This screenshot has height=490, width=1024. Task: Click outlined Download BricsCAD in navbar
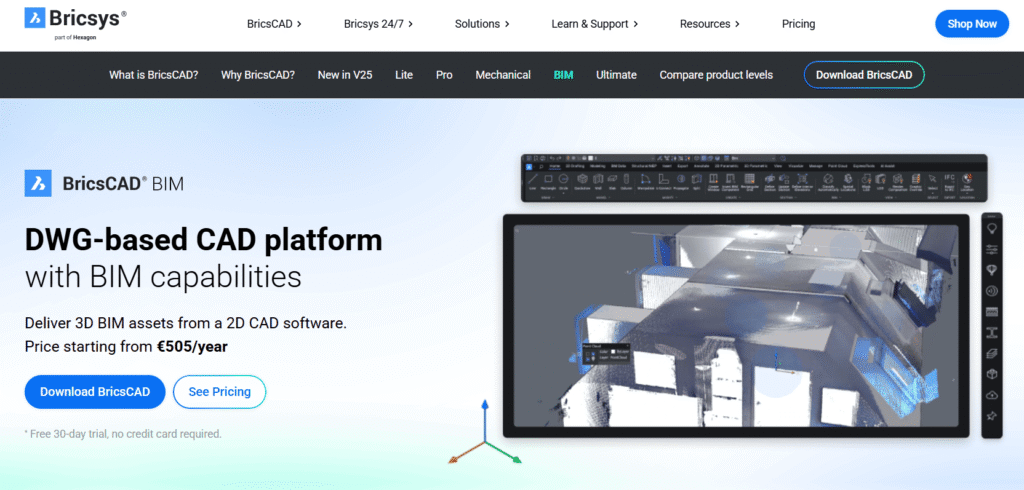(864, 75)
